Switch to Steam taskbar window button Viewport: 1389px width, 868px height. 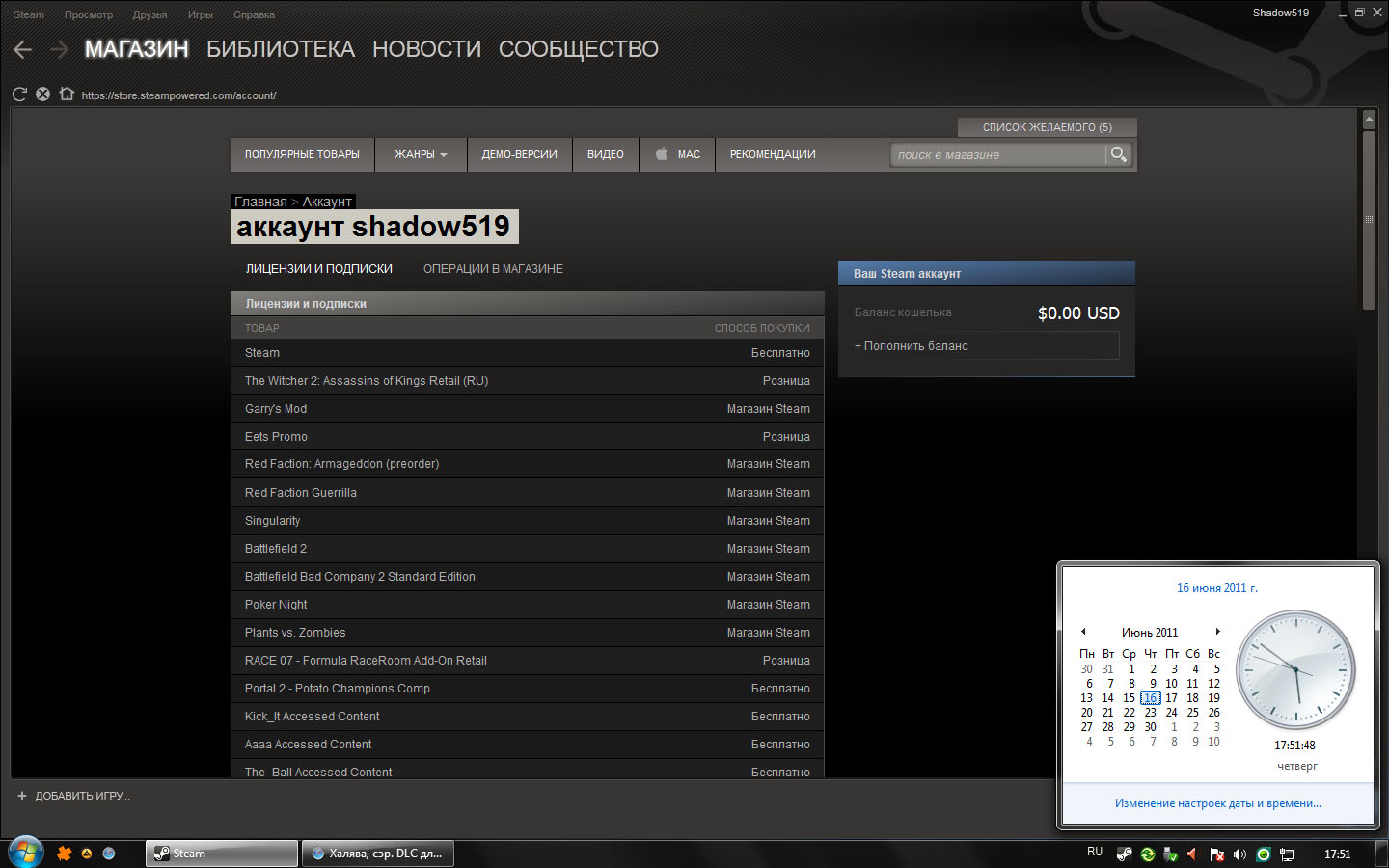pos(222,854)
